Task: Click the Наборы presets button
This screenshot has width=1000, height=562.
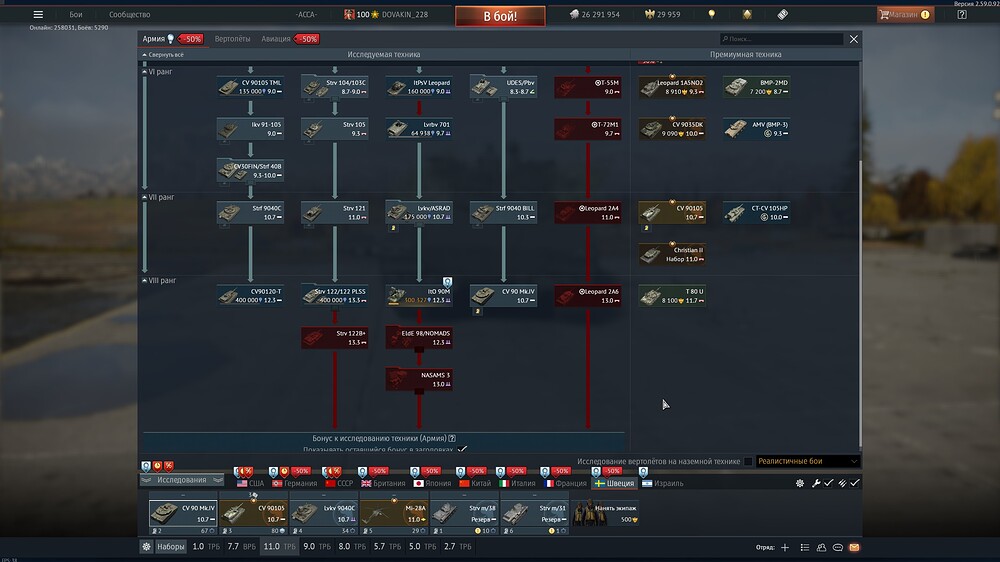Action: coord(170,547)
